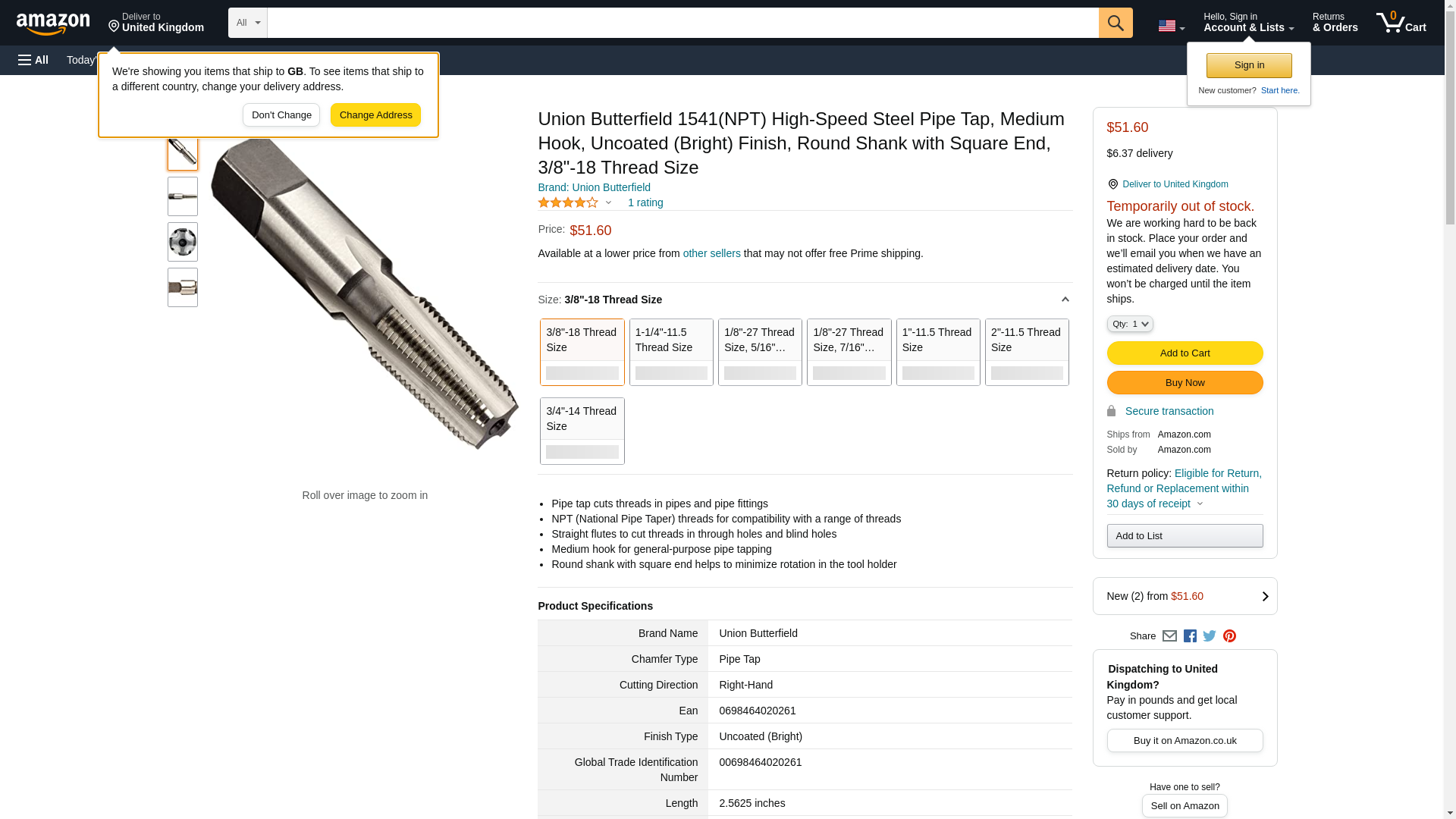Select the 2"-11.5 Thread Size option
Screen dimensions: 1456x819
click(x=1027, y=352)
